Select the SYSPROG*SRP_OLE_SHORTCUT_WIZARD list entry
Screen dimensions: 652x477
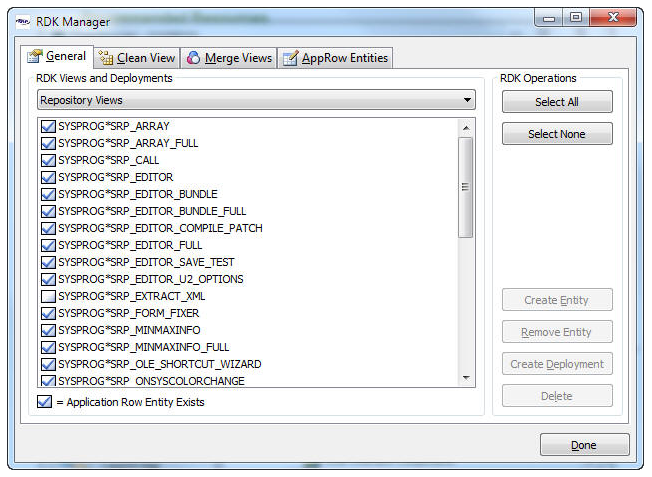click(x=159, y=365)
